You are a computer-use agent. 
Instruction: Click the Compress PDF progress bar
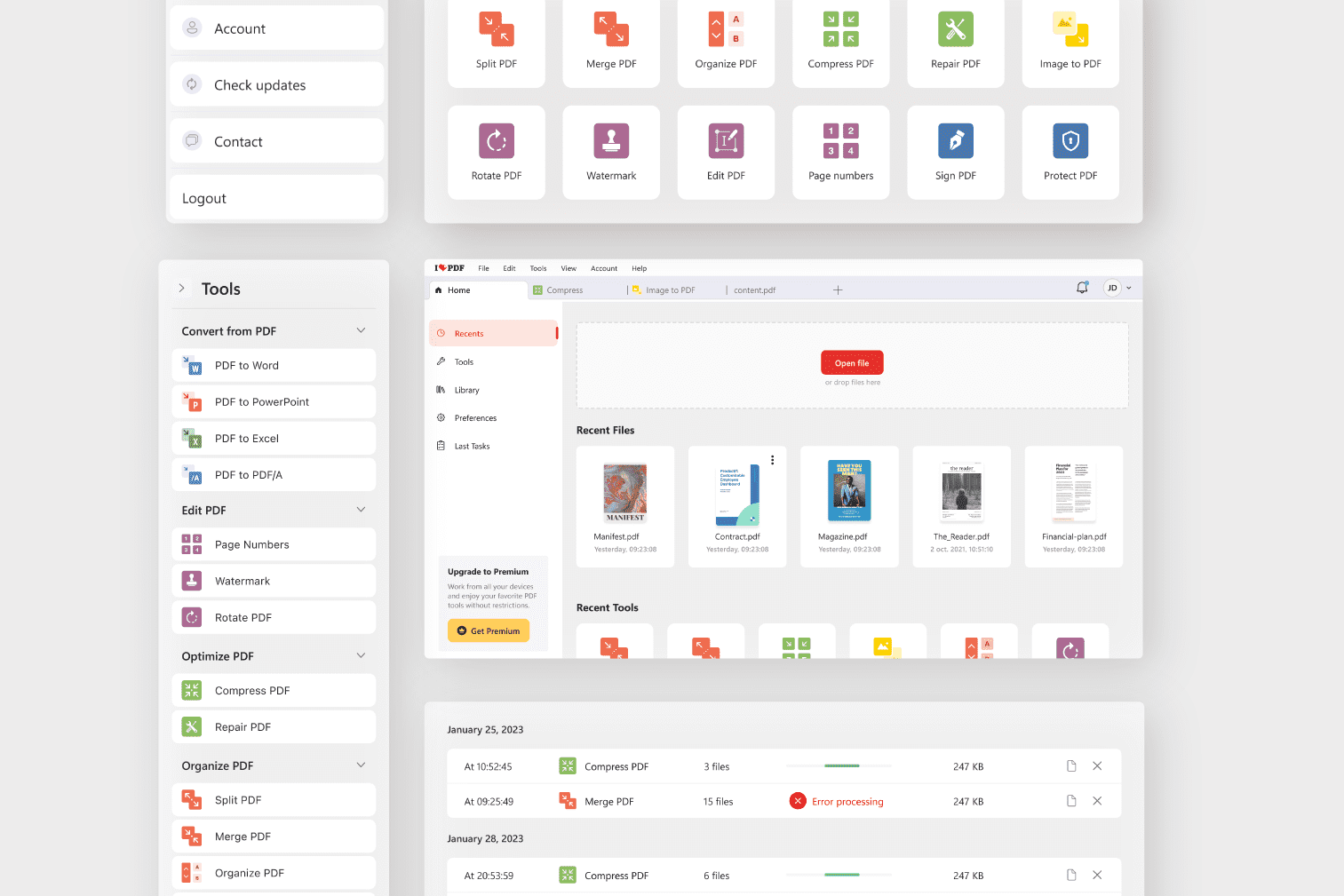[x=839, y=765]
